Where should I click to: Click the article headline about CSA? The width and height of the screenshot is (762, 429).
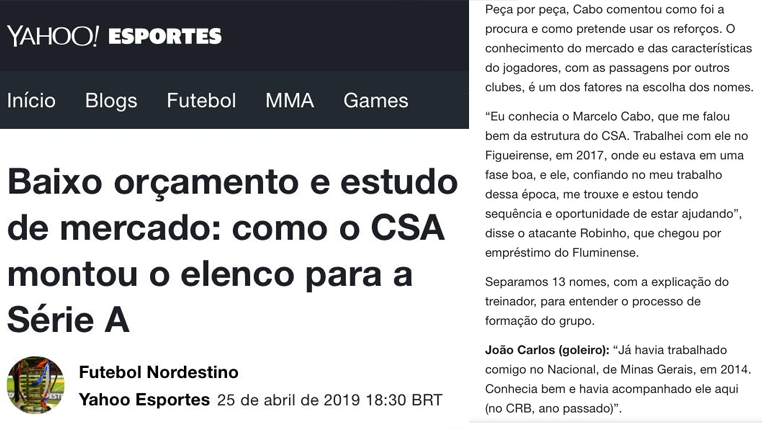233,251
